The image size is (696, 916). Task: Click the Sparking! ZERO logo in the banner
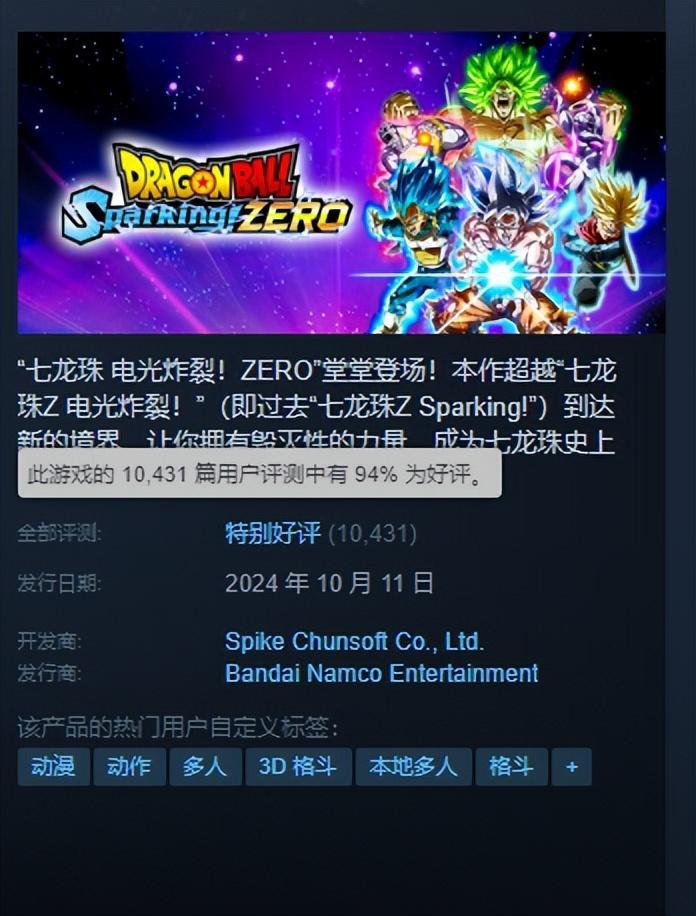[207, 195]
